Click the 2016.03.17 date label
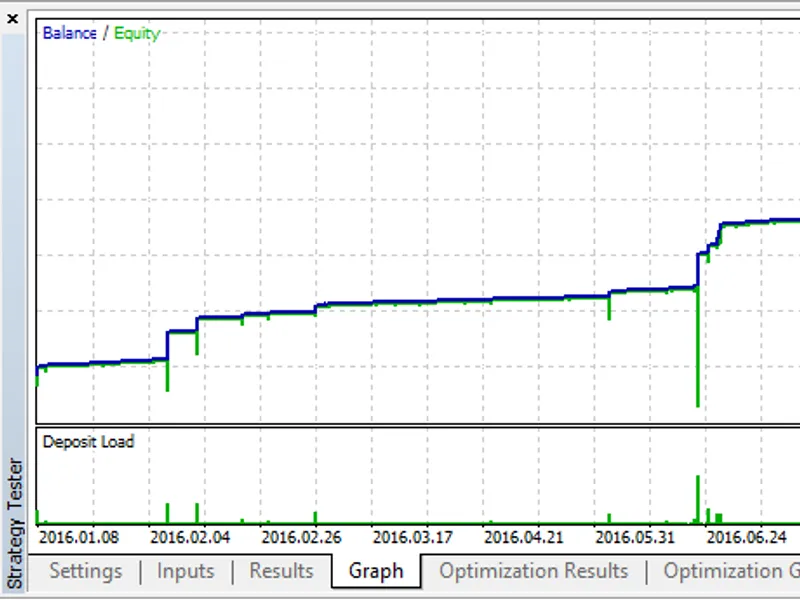This screenshot has width=800, height=600. pyautogui.click(x=413, y=537)
